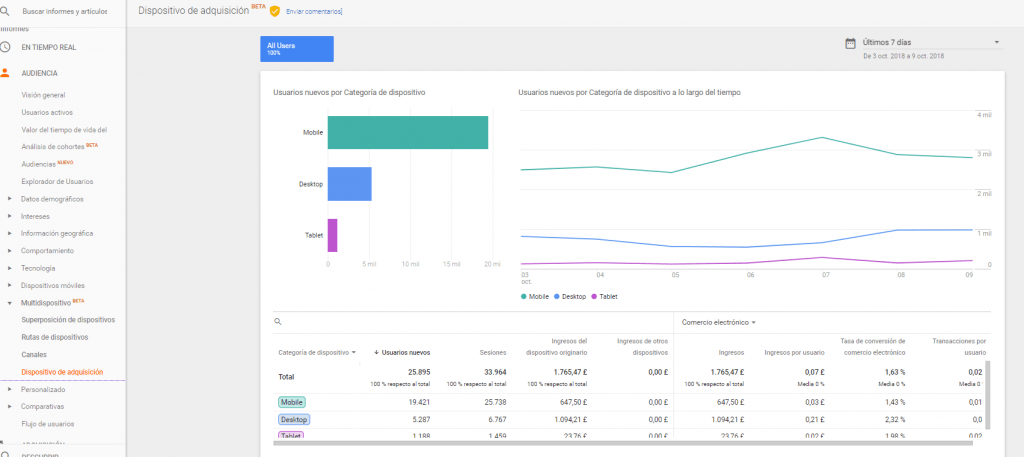Viewport: 1024px width, 457px height.
Task: Click the 25.895 total new users value
Action: [417, 371]
